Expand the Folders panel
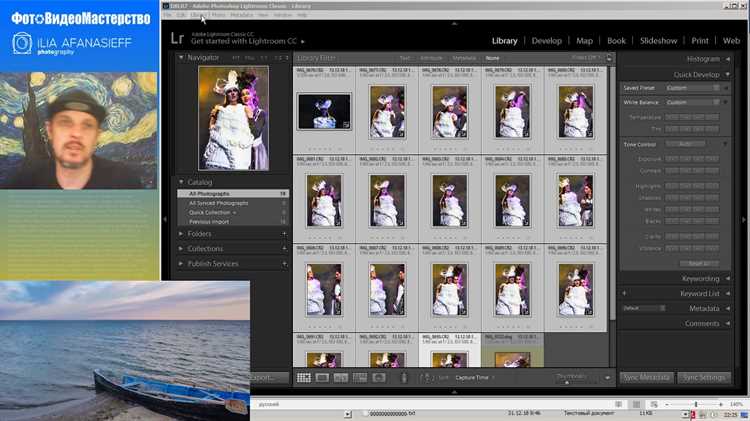 pyautogui.click(x=181, y=234)
